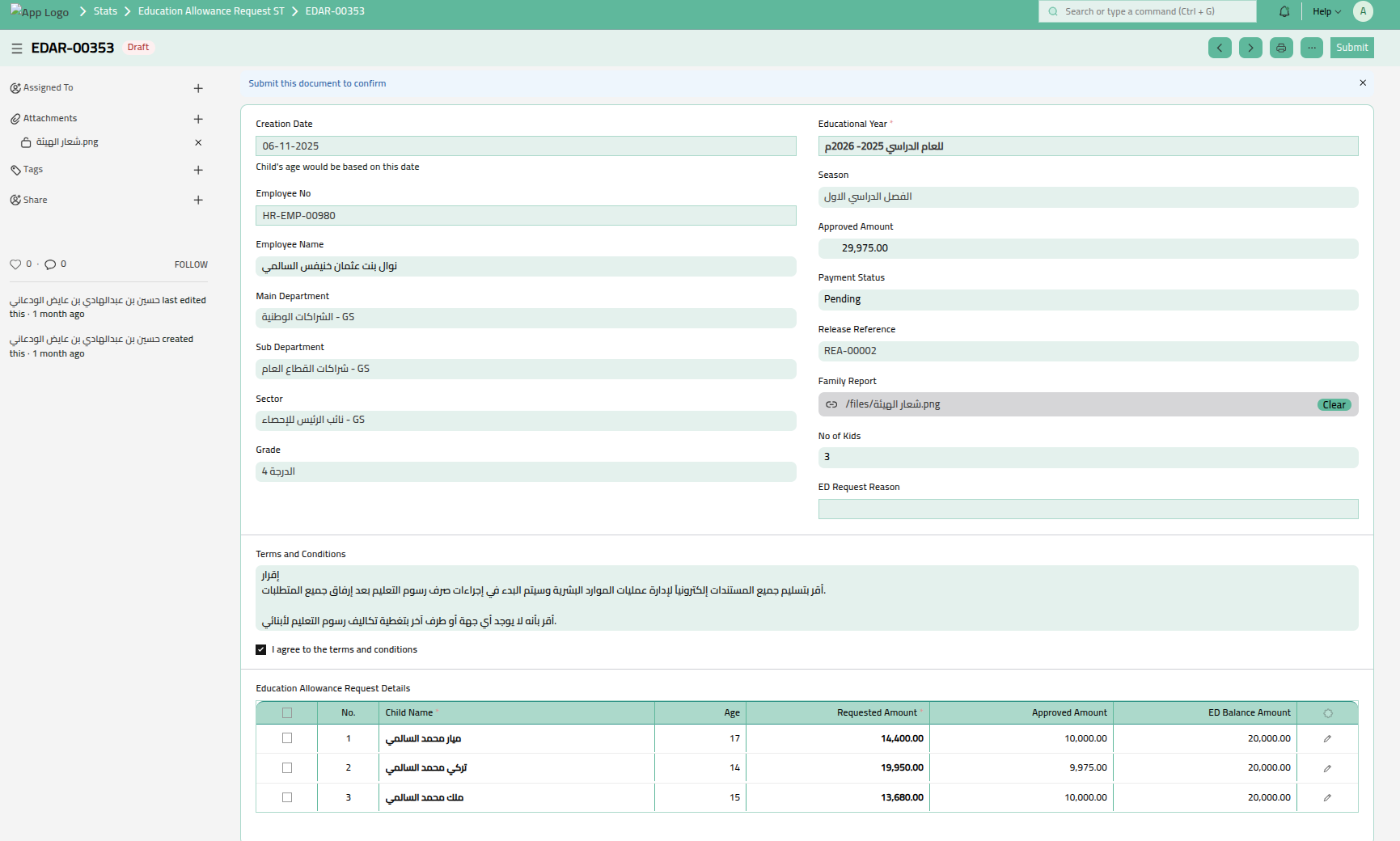Like the document with heart icon

15,264
